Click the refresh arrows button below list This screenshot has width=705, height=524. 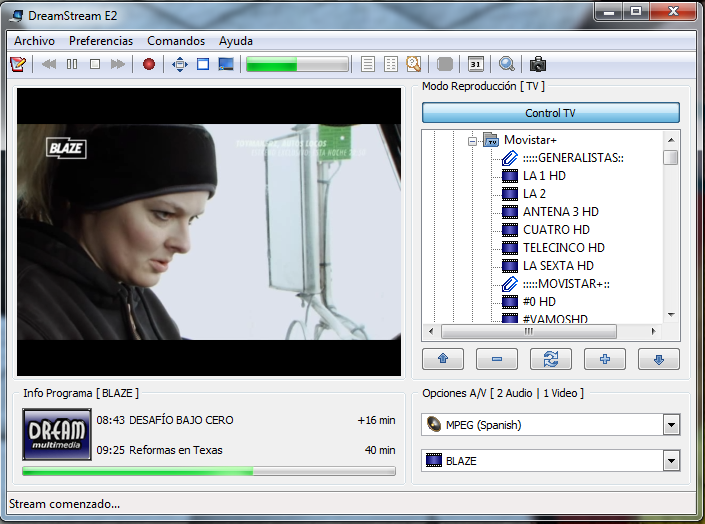coord(551,359)
